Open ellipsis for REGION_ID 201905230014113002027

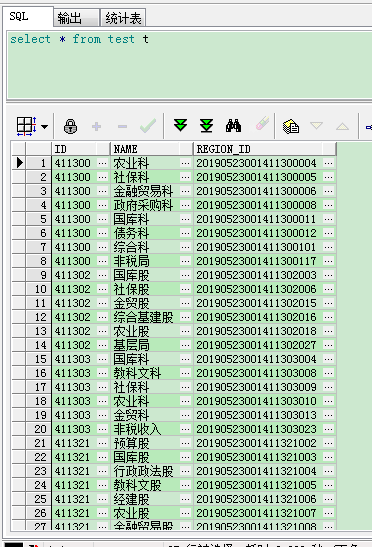tap(328, 345)
